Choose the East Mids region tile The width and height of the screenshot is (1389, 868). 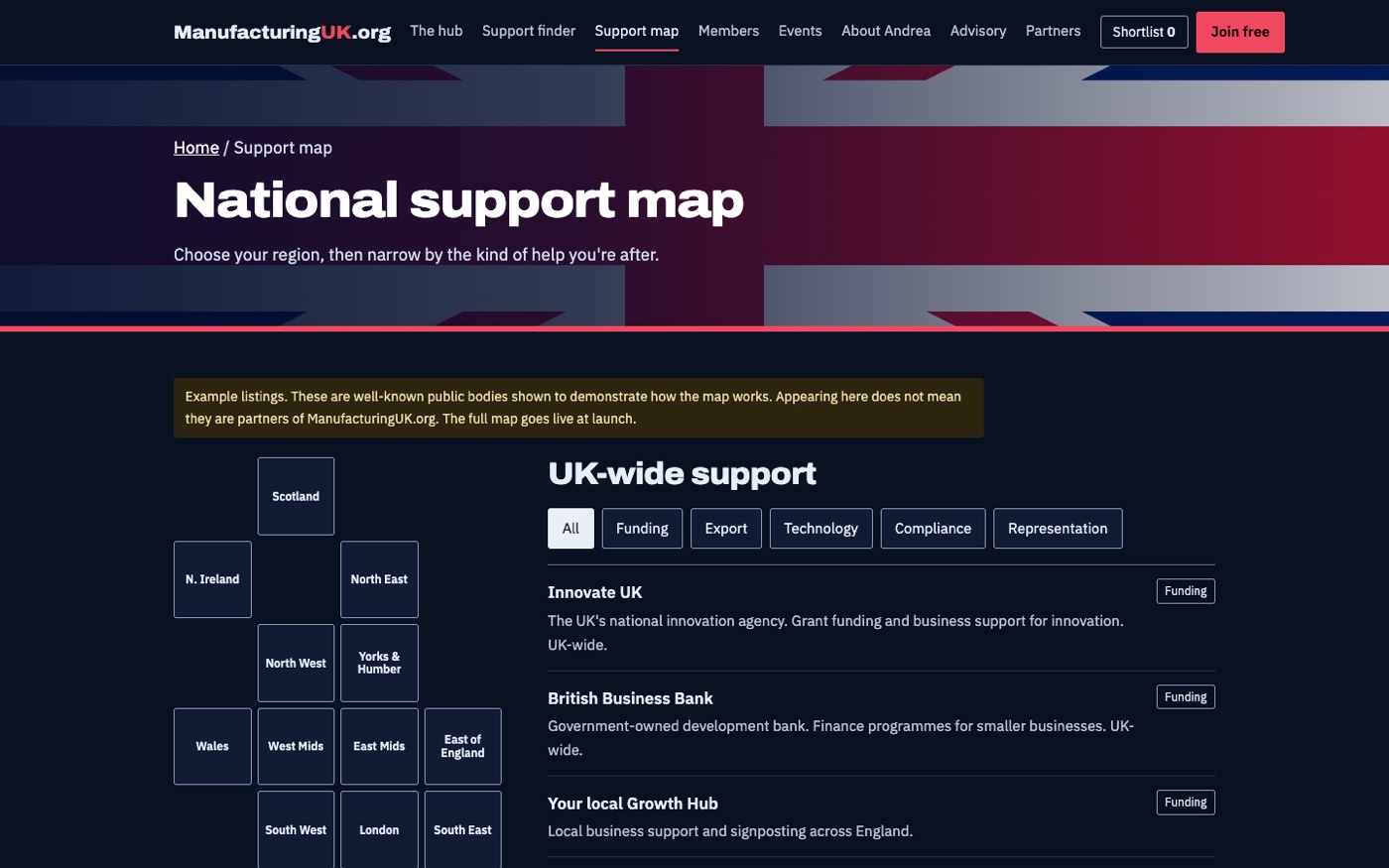379,746
